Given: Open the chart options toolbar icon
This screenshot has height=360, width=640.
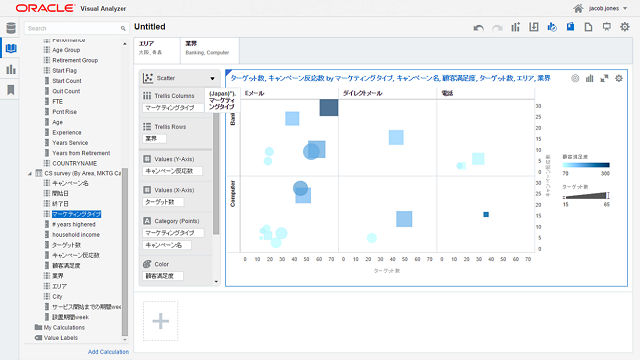Looking at the screenshot, I should point(516,27).
